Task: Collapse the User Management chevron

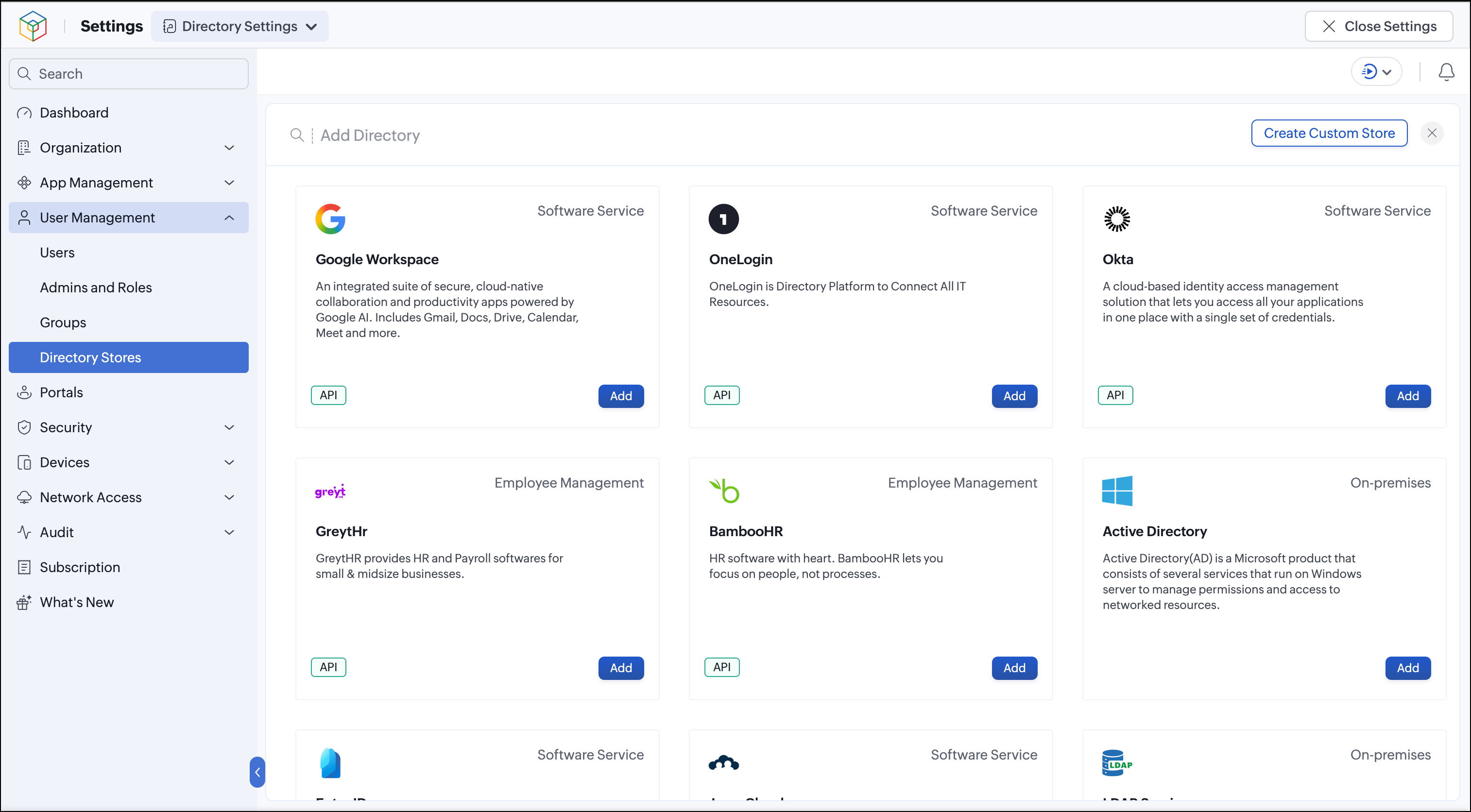Action: coord(230,218)
